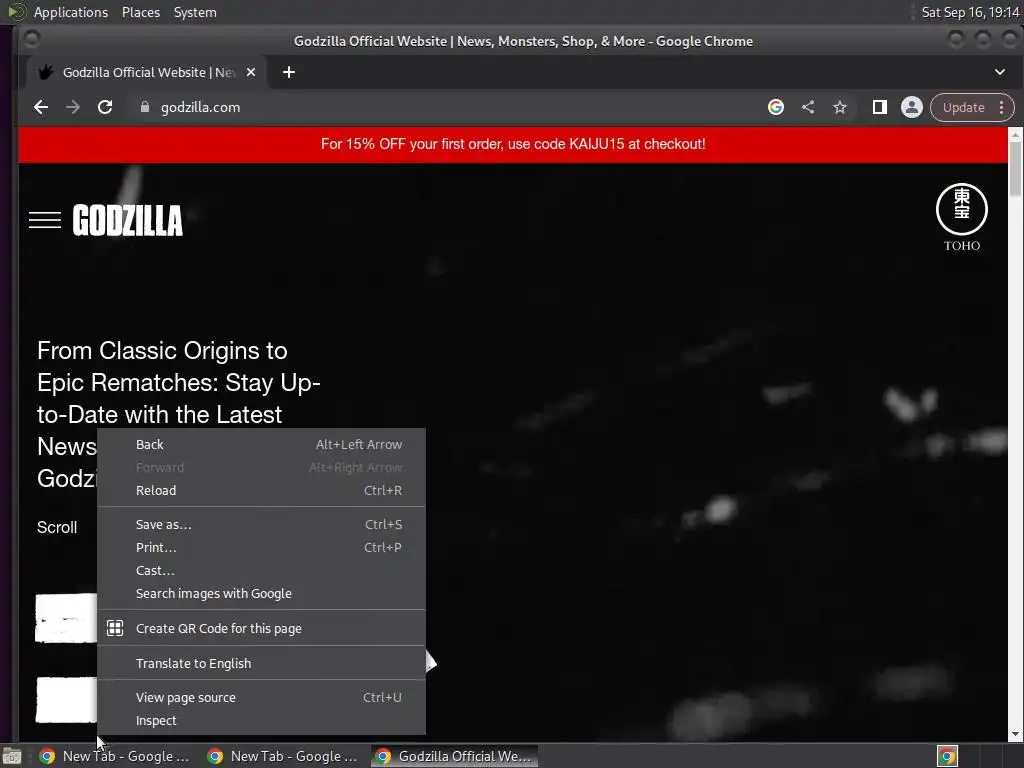Open the System menu
This screenshot has width=1024, height=768.
(195, 12)
